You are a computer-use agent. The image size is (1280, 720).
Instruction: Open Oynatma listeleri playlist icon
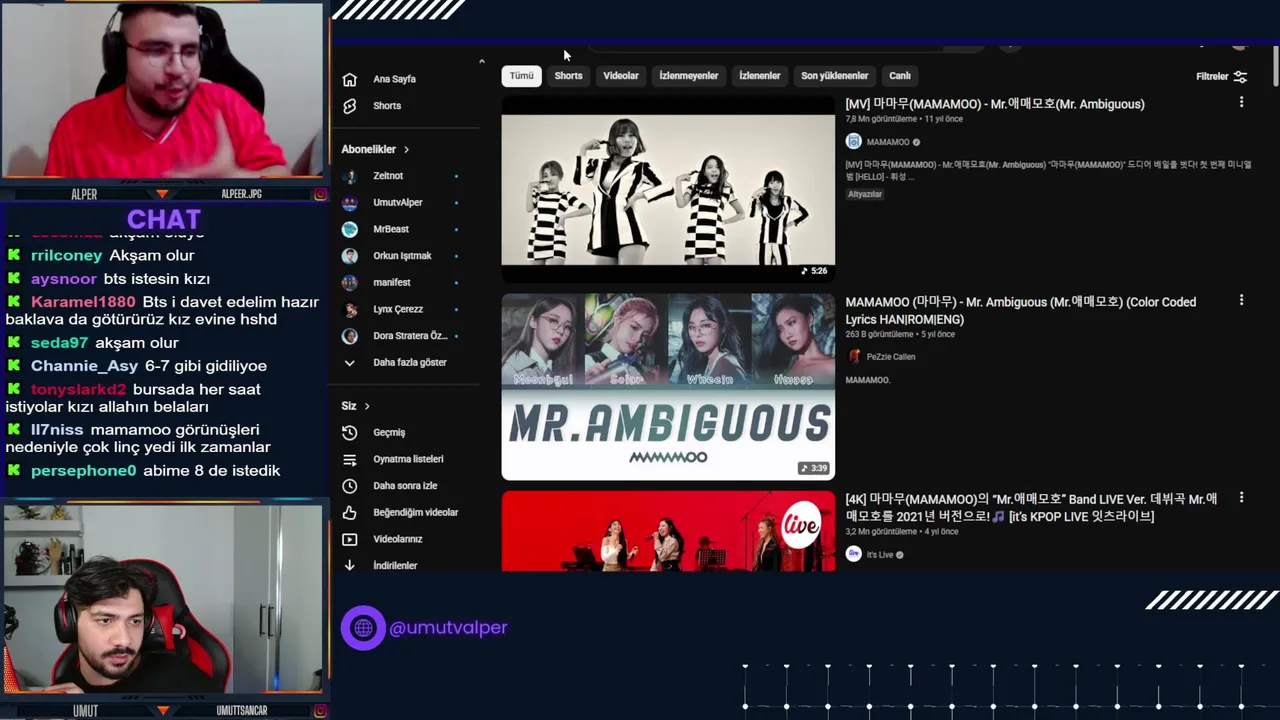point(349,459)
